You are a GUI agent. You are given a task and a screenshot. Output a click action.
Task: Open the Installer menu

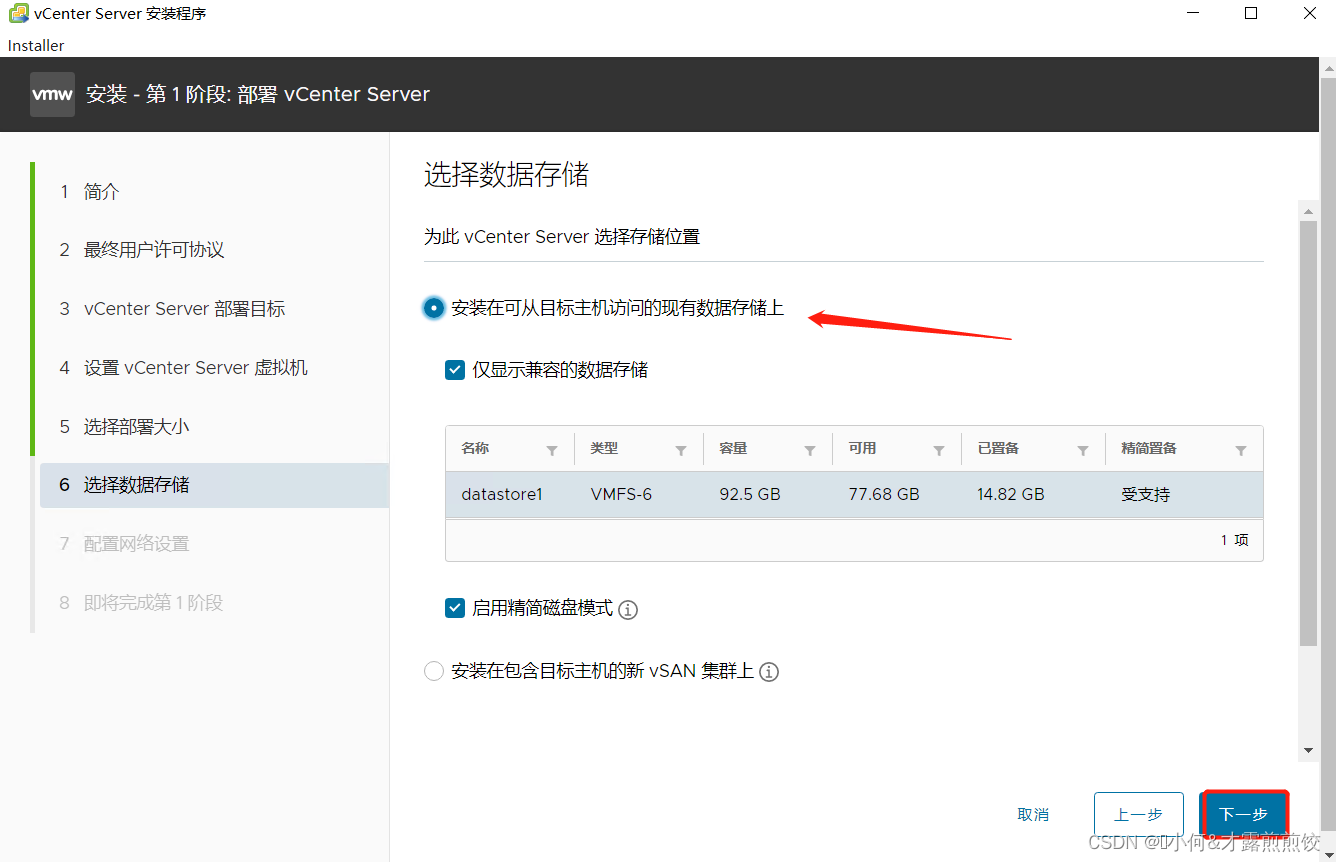coord(36,45)
